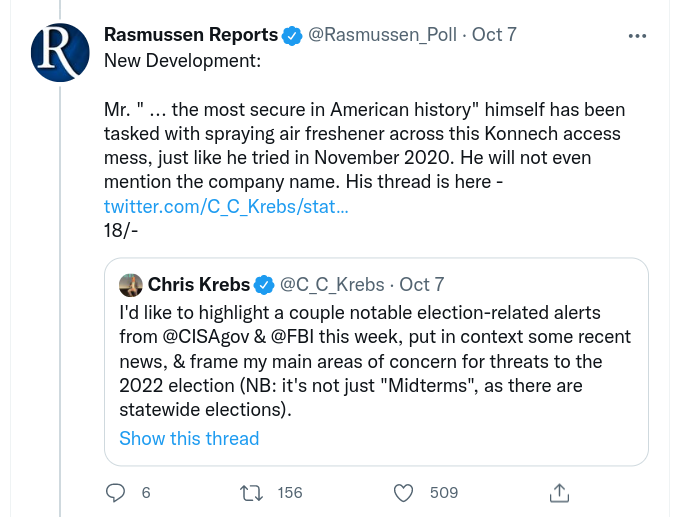Click Chris Krebs' small profile picture

[x=130, y=285]
